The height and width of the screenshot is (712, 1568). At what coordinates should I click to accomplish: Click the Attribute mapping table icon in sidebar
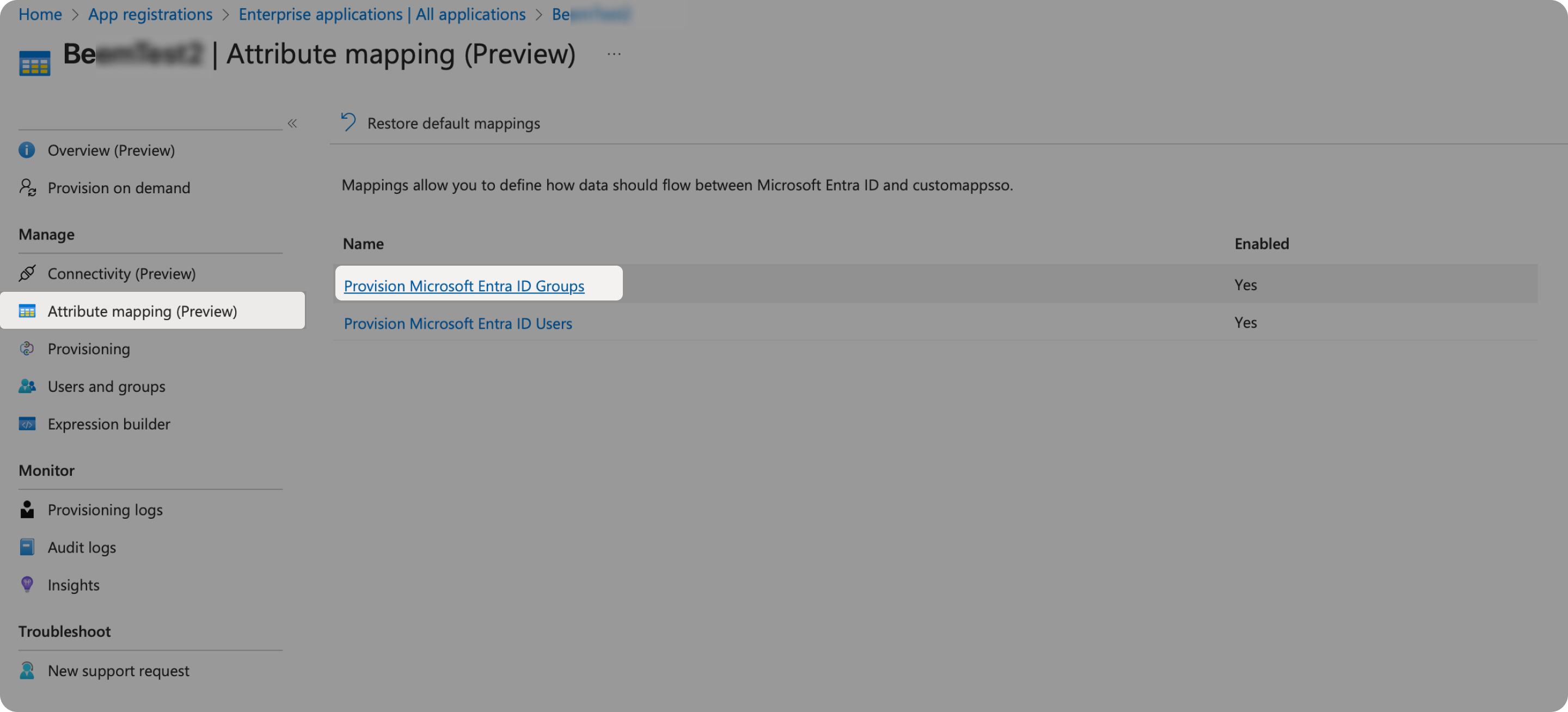coord(27,311)
